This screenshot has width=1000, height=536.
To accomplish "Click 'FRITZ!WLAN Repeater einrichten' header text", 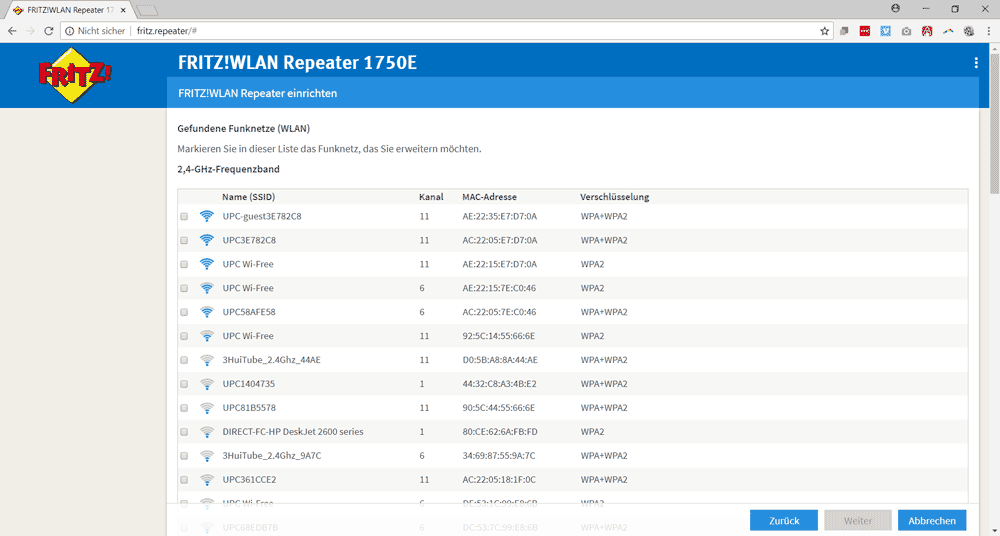I will click(x=258, y=93).
